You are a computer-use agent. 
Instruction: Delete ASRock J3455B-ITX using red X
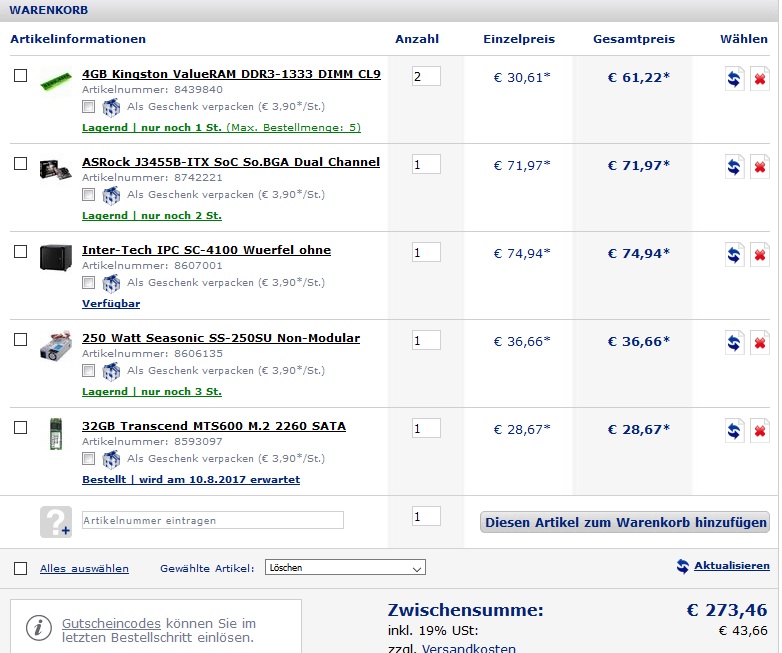[x=760, y=167]
